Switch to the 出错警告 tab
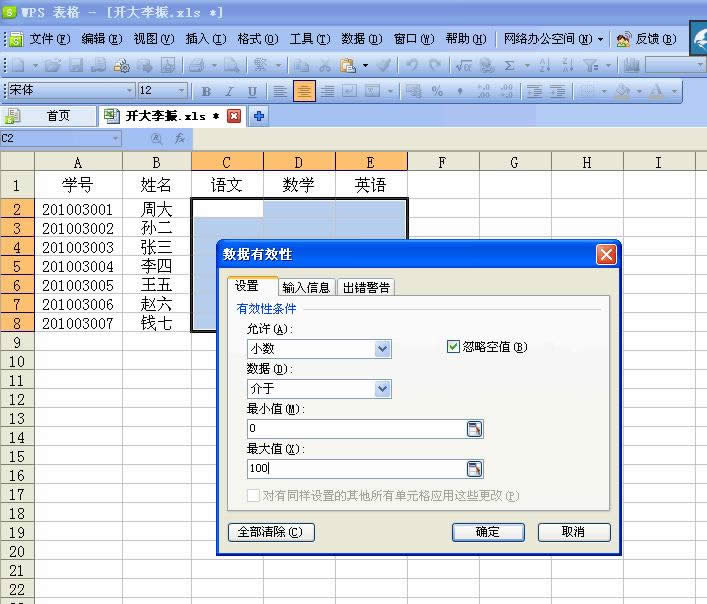Image resolution: width=707 pixels, height=604 pixels. point(366,287)
